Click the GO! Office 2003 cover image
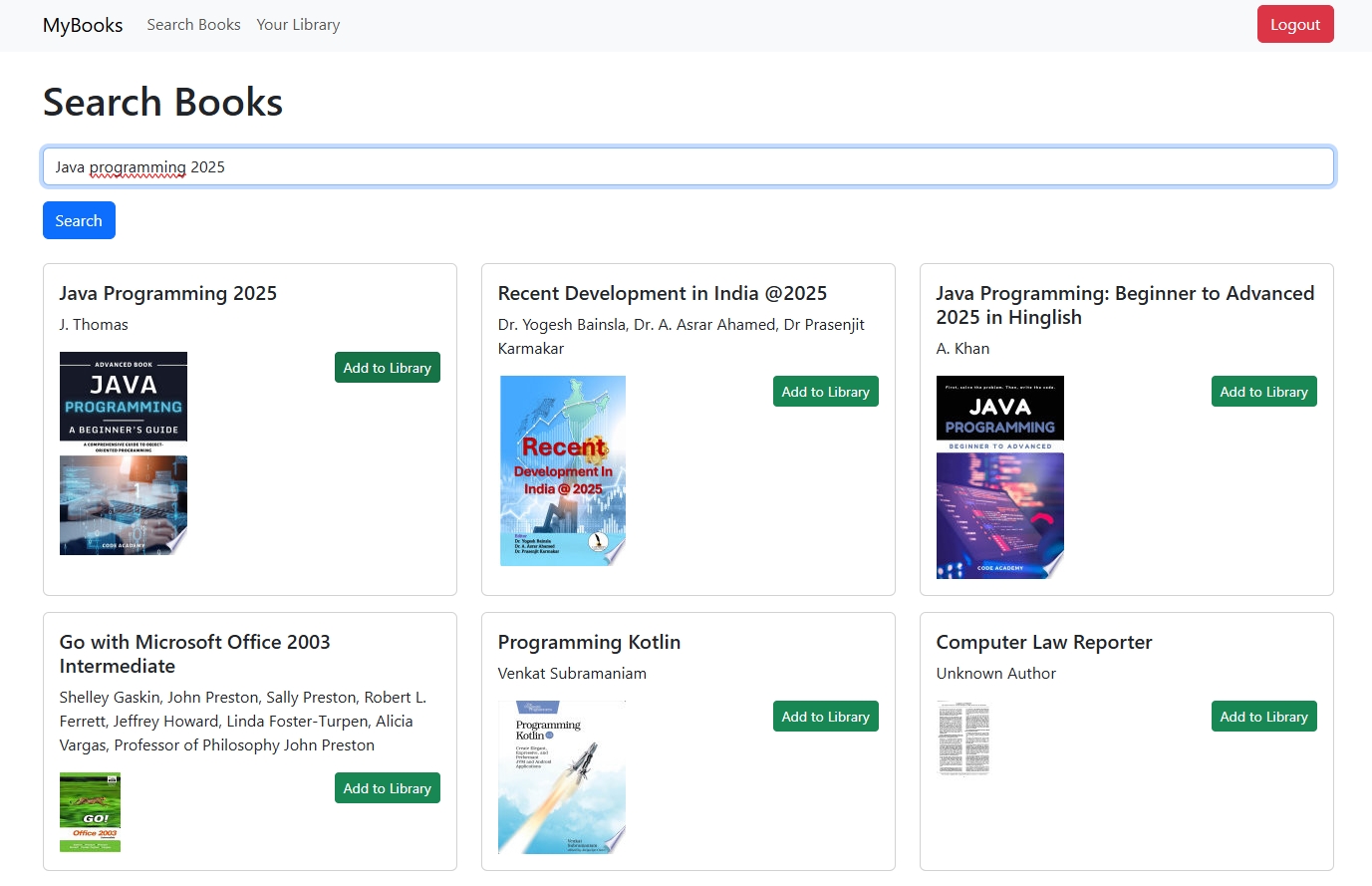 coord(90,812)
